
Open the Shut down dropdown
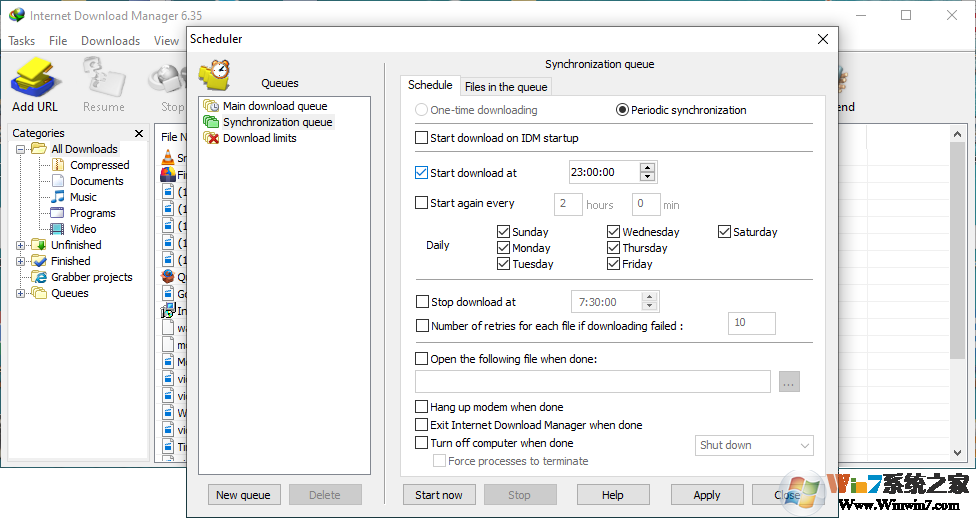click(x=754, y=445)
